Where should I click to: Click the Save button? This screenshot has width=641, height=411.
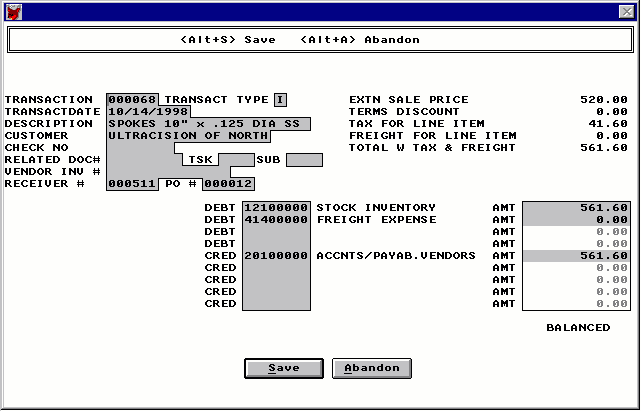(x=284, y=368)
